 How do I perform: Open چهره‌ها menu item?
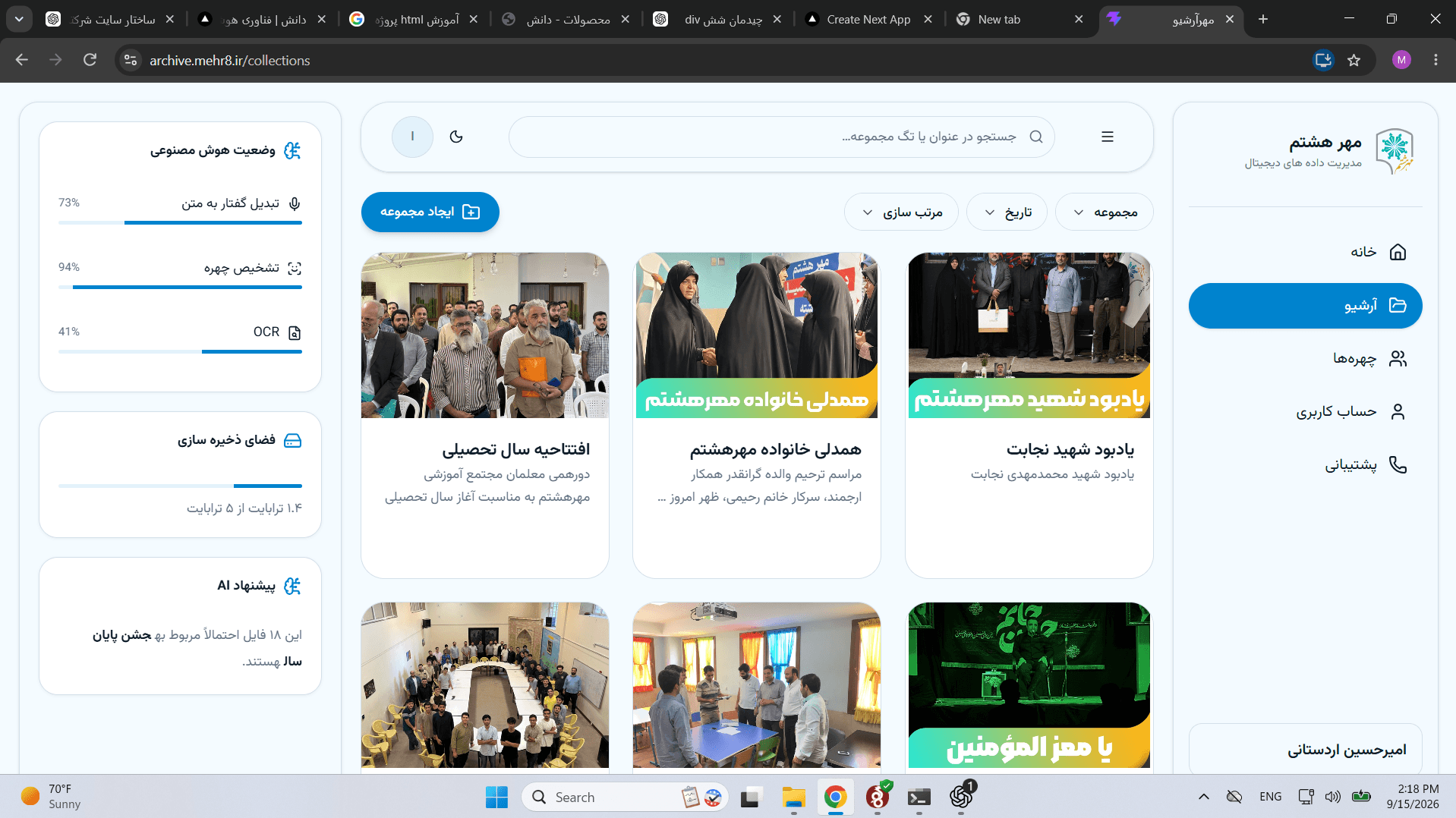1305,358
